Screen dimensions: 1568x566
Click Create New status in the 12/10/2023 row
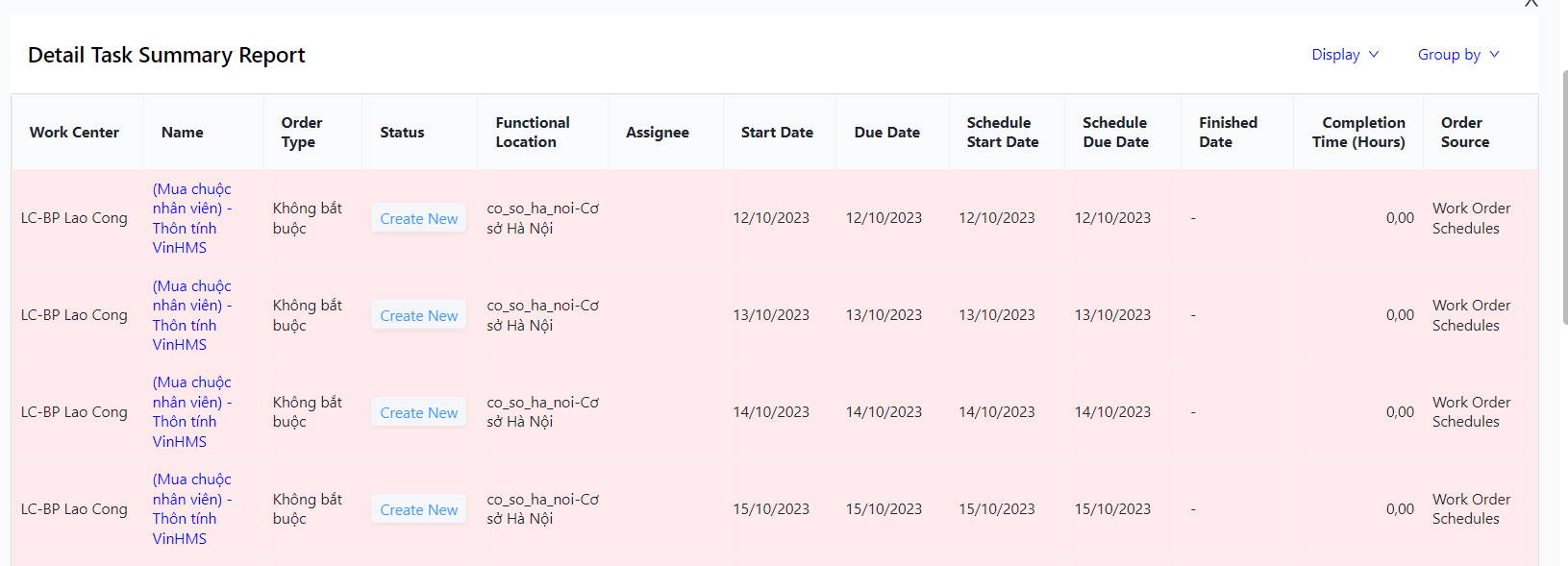tap(418, 219)
